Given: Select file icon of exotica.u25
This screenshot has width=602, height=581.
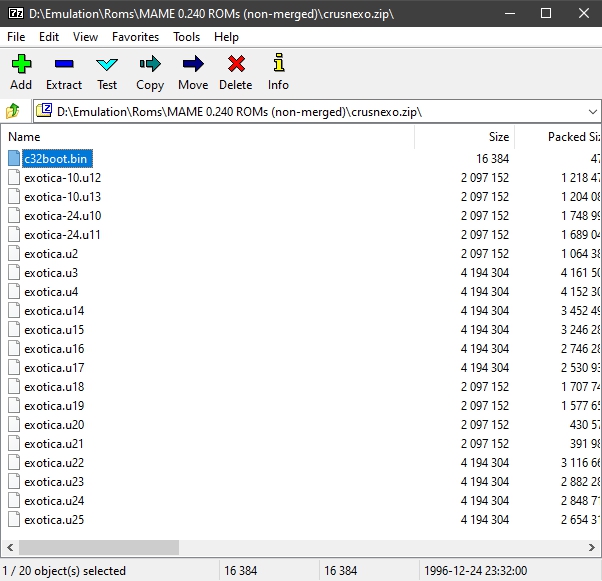Looking at the screenshot, I should point(14,520).
